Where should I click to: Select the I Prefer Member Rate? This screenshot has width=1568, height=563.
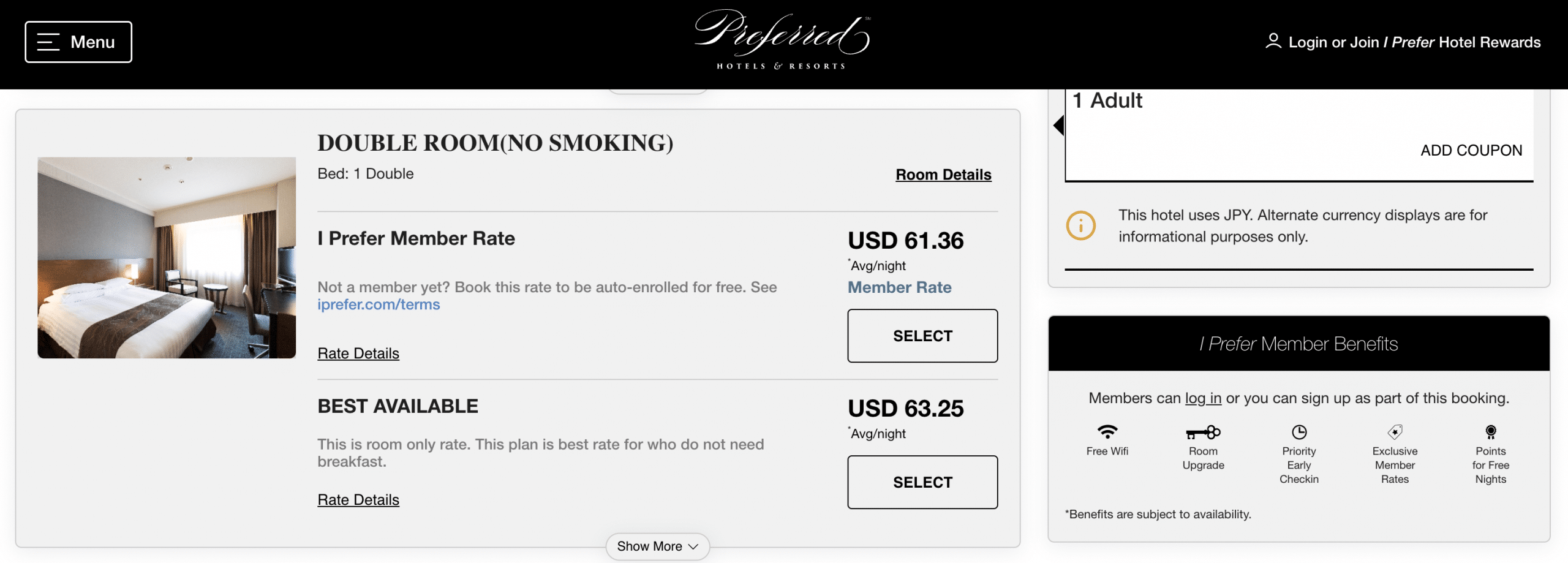[x=922, y=336]
